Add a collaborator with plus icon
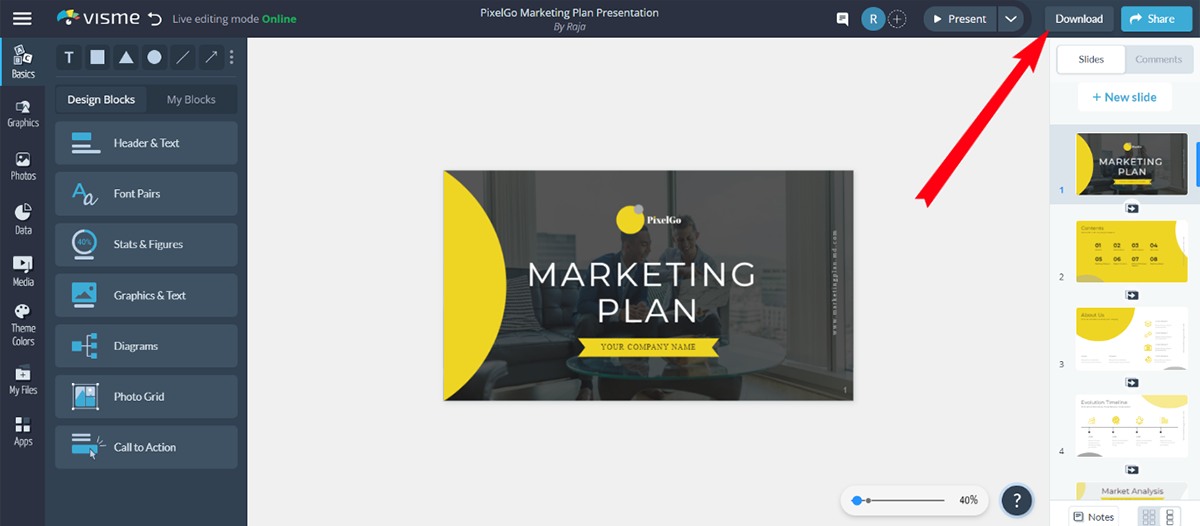Viewport: 1200px width, 526px height. coord(898,19)
